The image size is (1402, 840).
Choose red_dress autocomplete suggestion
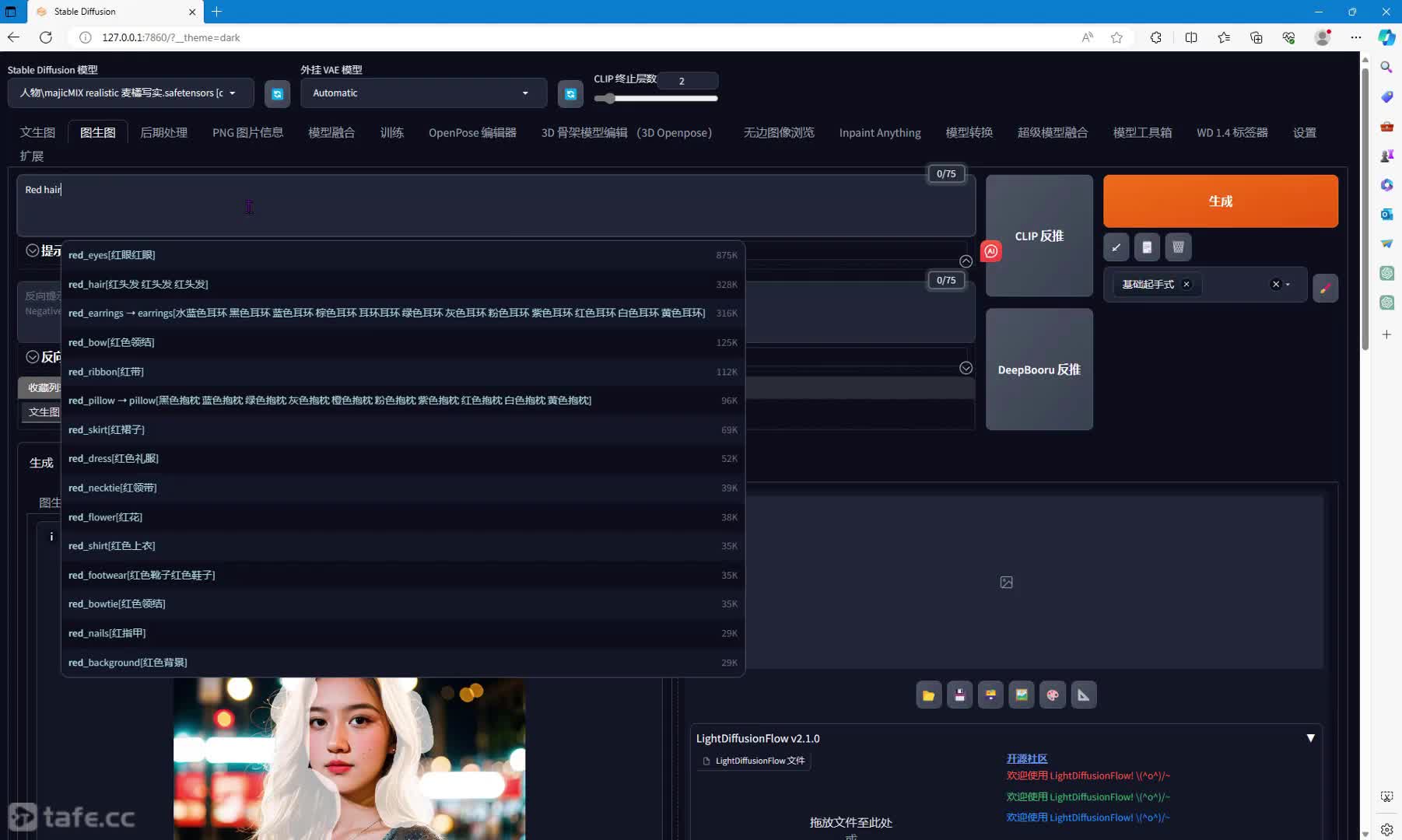point(403,459)
